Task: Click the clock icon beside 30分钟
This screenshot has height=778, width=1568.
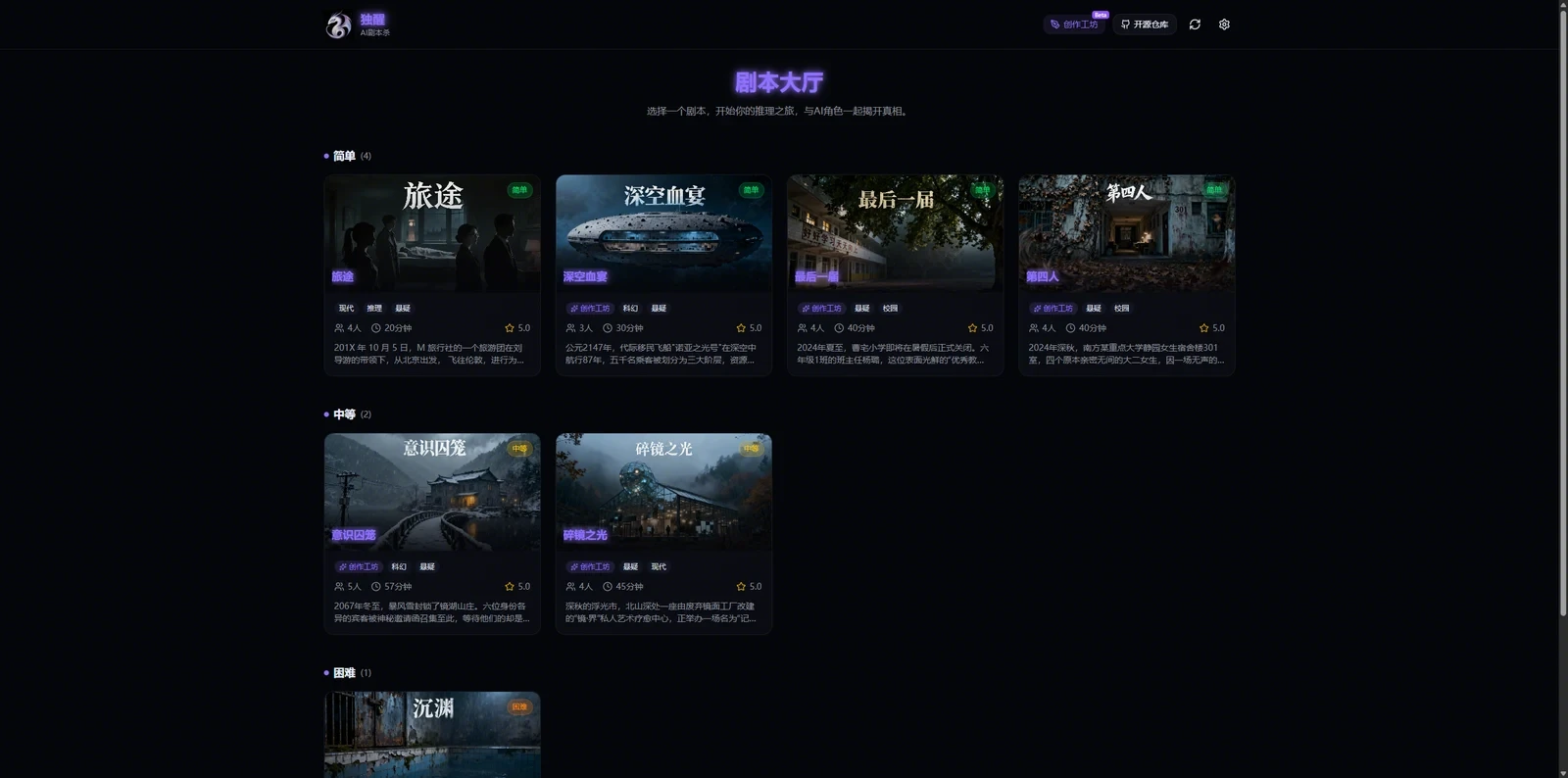Action: pyautogui.click(x=607, y=328)
